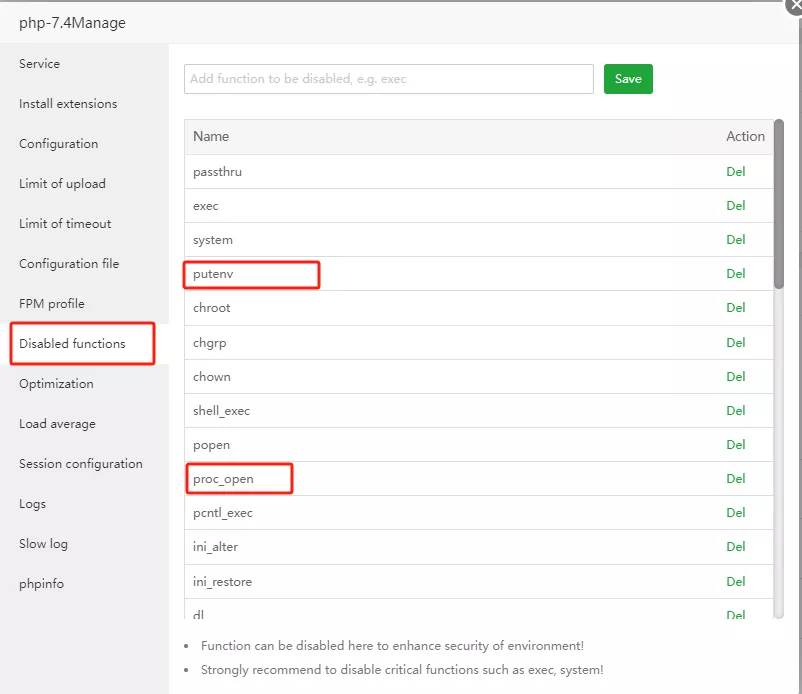This screenshot has height=694, width=802.
Task: Click the Save button
Action: click(x=628, y=79)
